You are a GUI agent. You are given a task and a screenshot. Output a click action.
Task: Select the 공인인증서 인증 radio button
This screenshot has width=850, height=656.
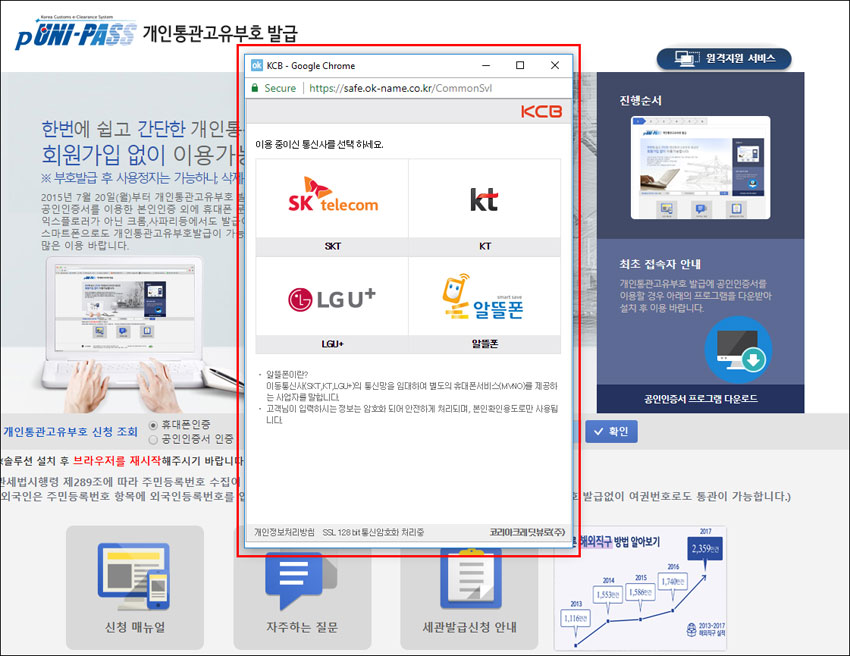[x=153, y=439]
